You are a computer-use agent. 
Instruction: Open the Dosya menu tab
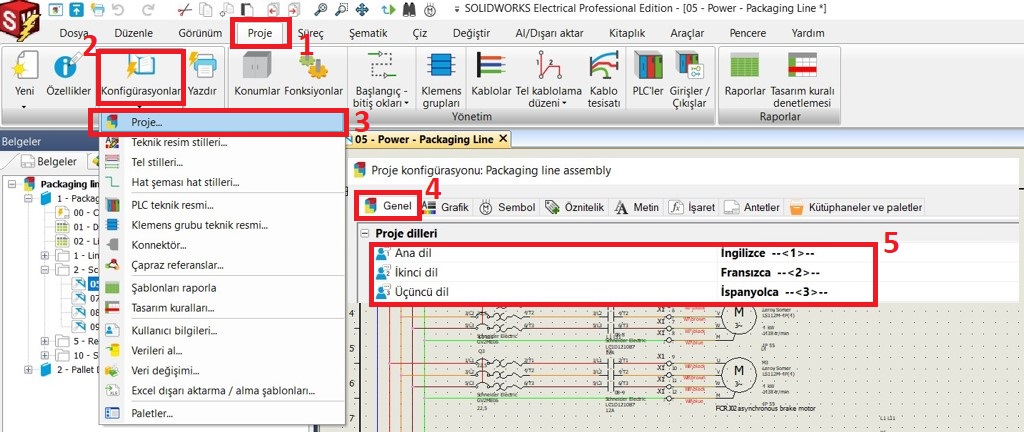74,33
